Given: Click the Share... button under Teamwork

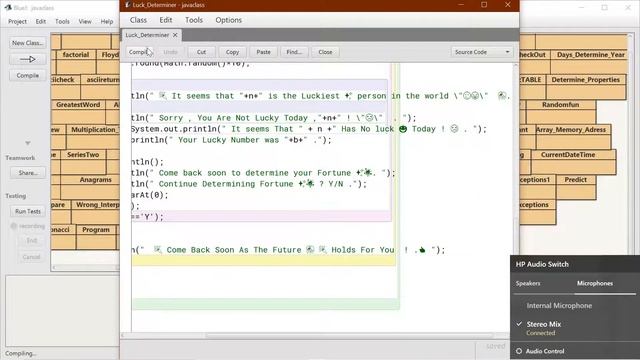Looking at the screenshot, I should tap(28, 173).
